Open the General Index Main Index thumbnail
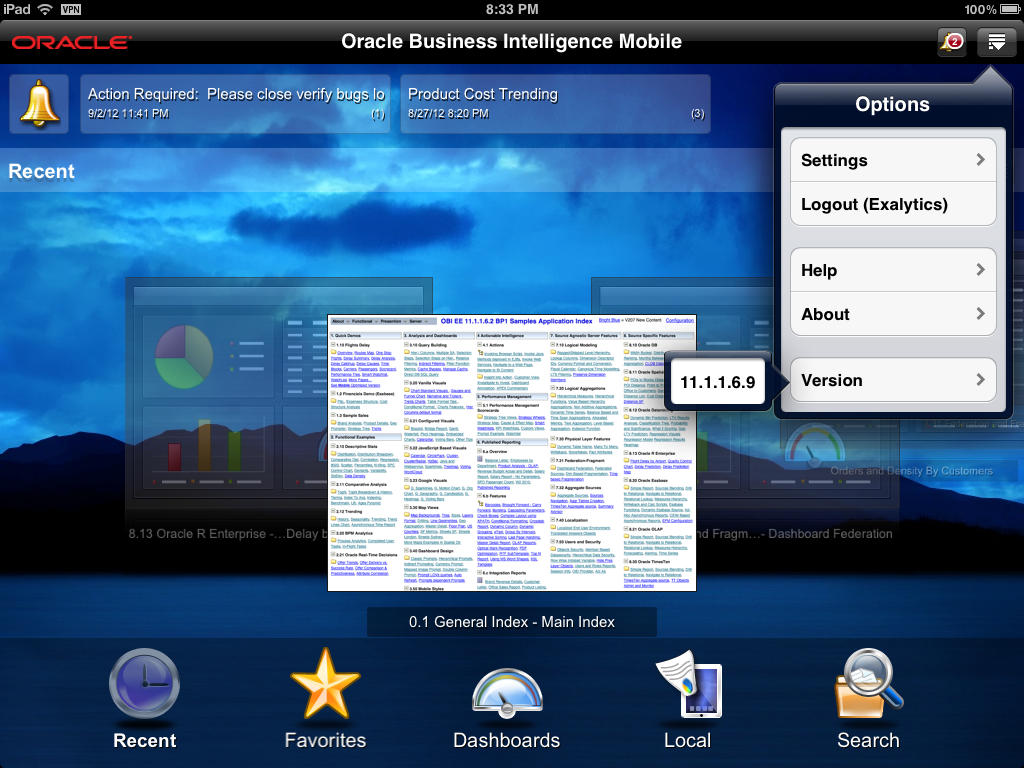Image resolution: width=1024 pixels, height=768 pixels. coord(512,453)
